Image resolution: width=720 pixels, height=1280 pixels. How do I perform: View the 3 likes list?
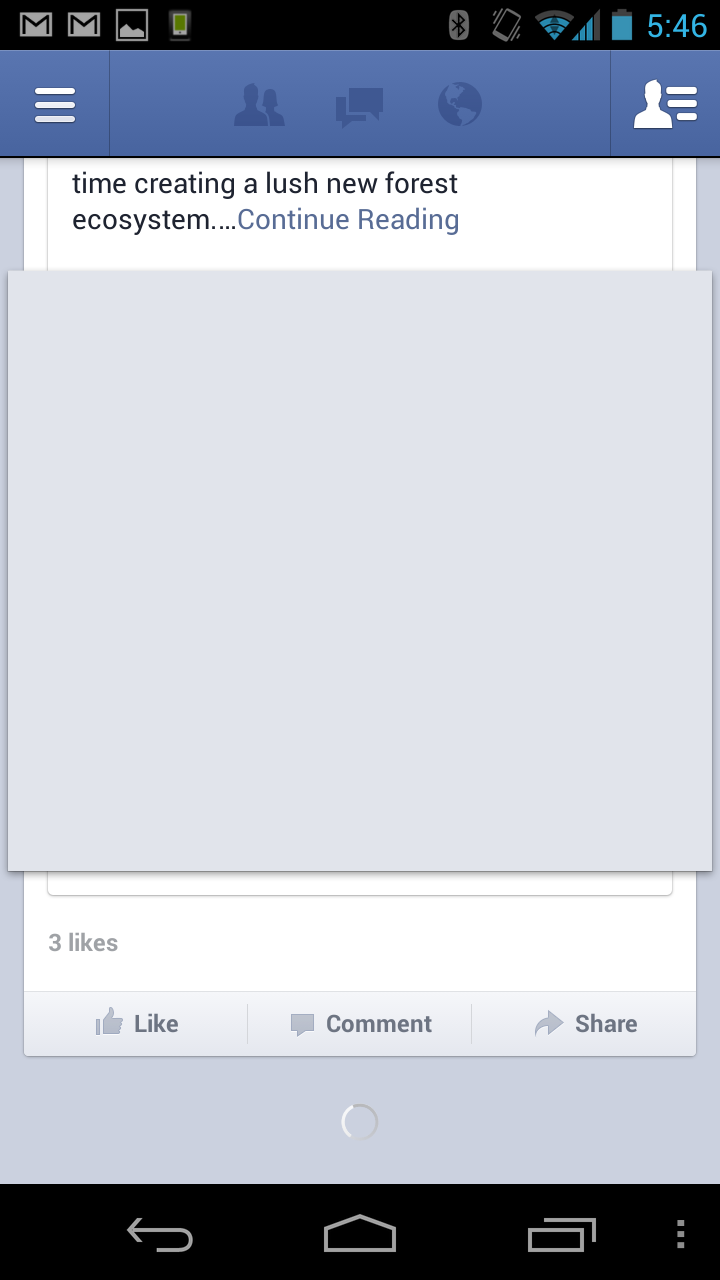tap(83, 943)
